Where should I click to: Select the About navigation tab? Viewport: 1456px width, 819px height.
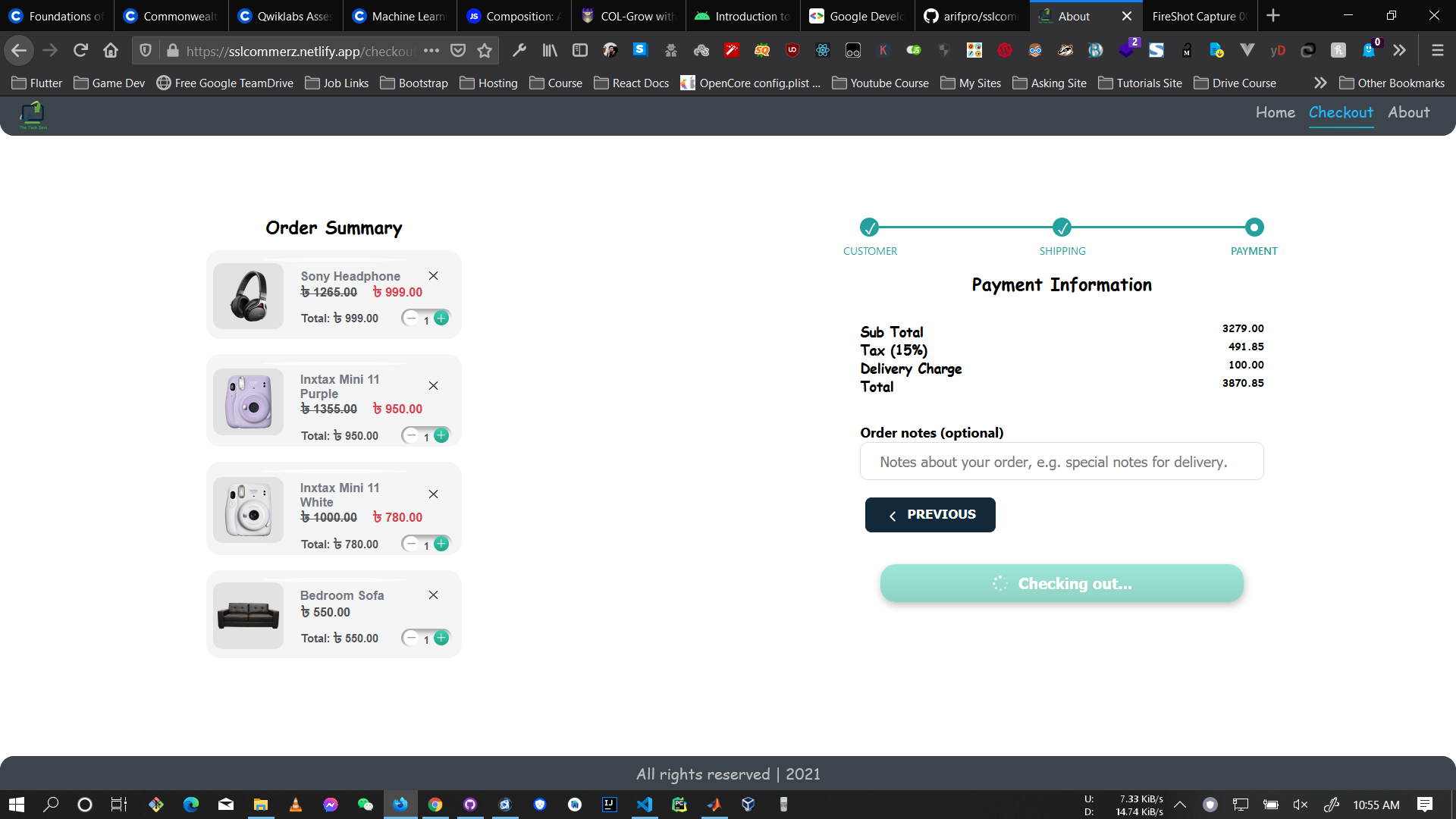(x=1409, y=111)
